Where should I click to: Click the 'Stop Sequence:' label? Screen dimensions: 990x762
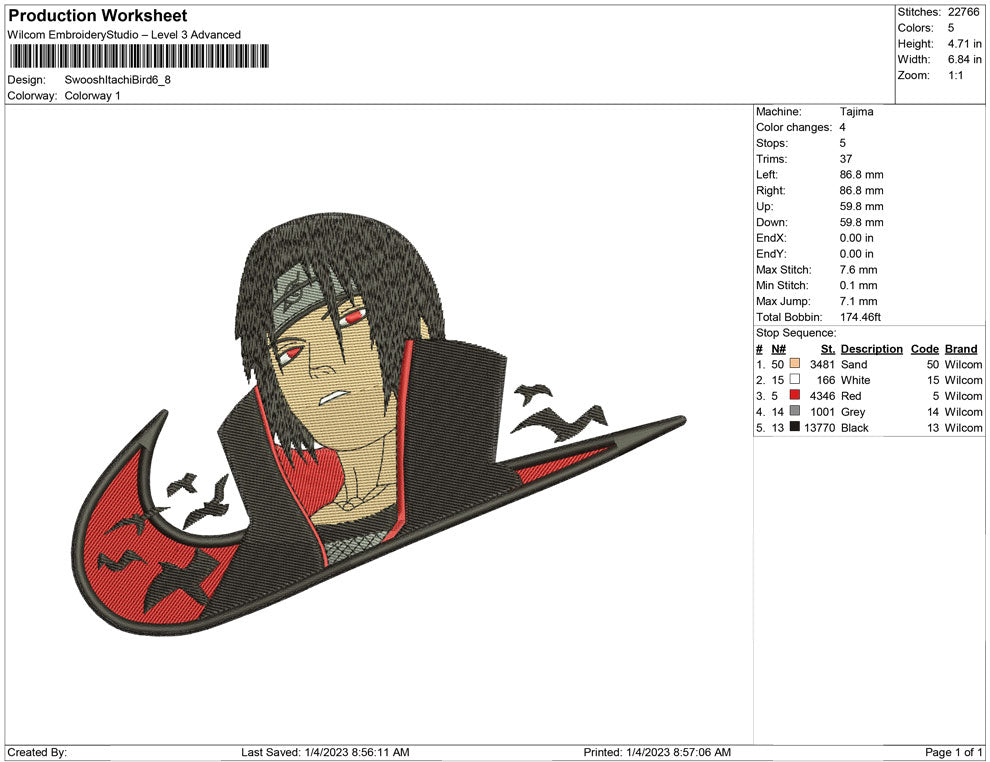tap(796, 333)
